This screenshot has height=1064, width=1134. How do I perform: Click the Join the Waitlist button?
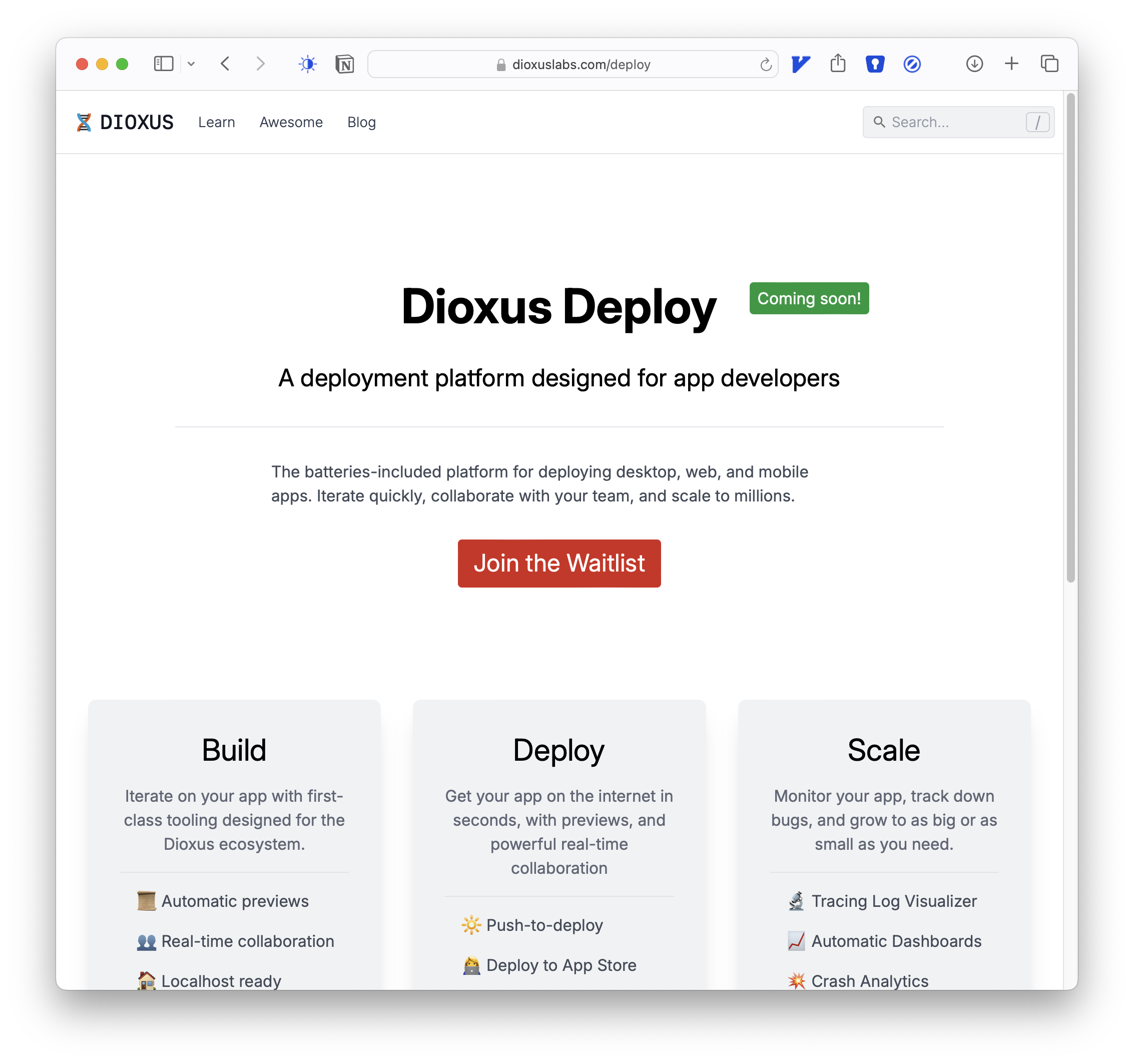click(559, 563)
